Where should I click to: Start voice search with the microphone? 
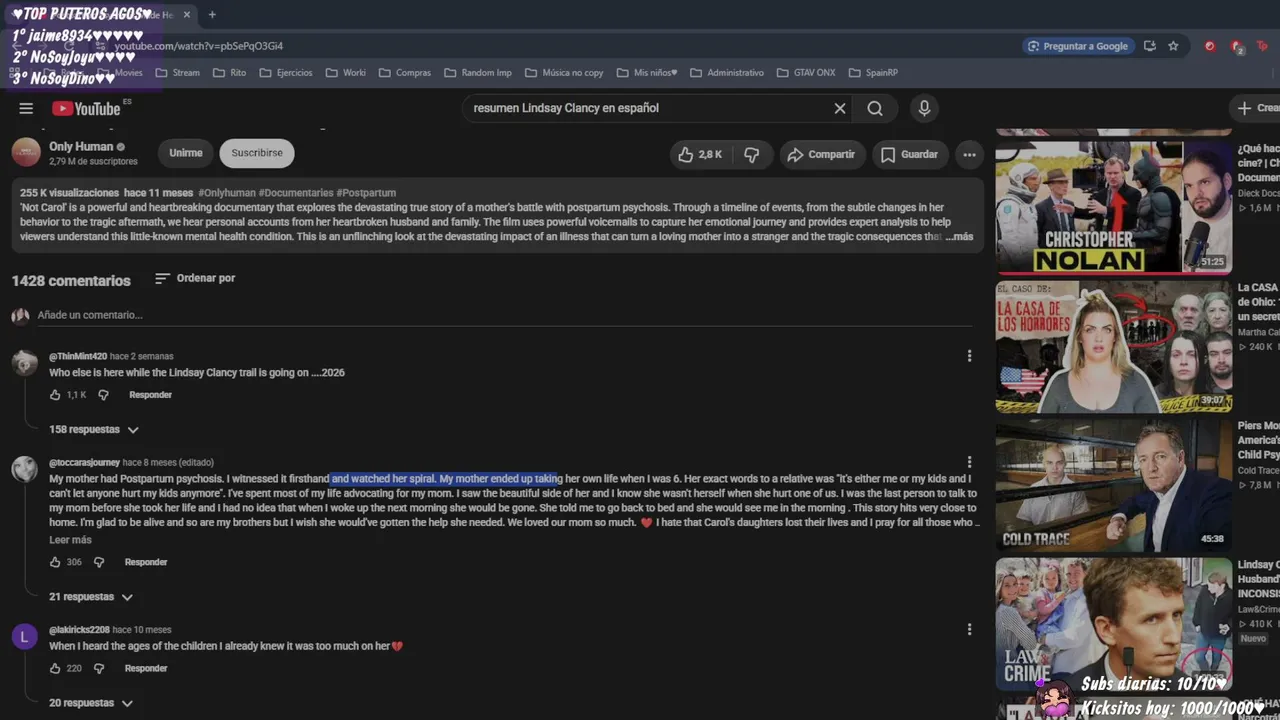tap(924, 108)
